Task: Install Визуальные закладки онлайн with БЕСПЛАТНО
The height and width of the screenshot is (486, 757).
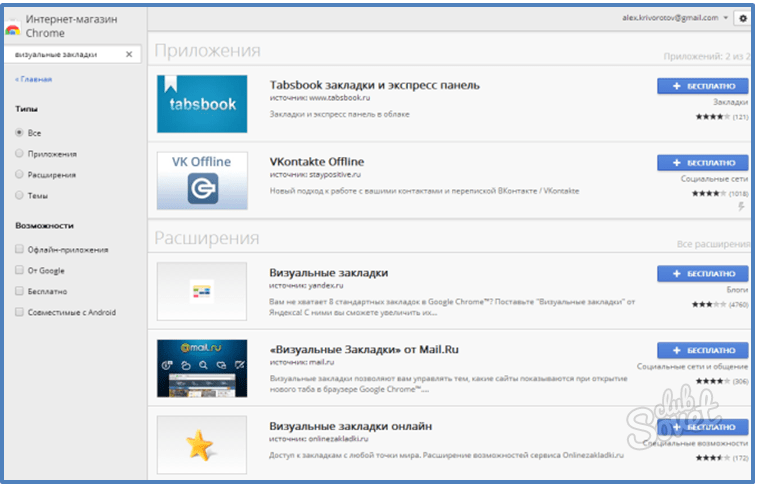Action: pyautogui.click(x=702, y=427)
